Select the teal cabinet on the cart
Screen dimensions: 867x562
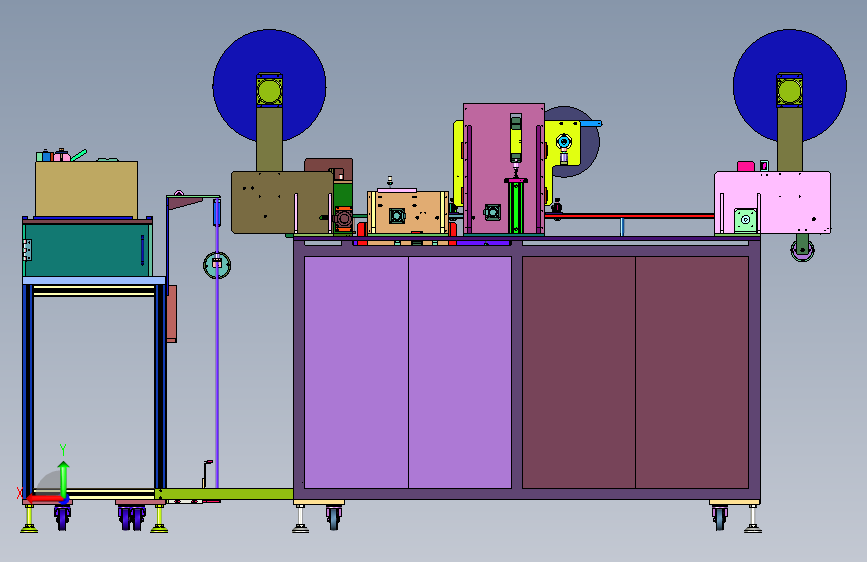pyautogui.click(x=87, y=250)
